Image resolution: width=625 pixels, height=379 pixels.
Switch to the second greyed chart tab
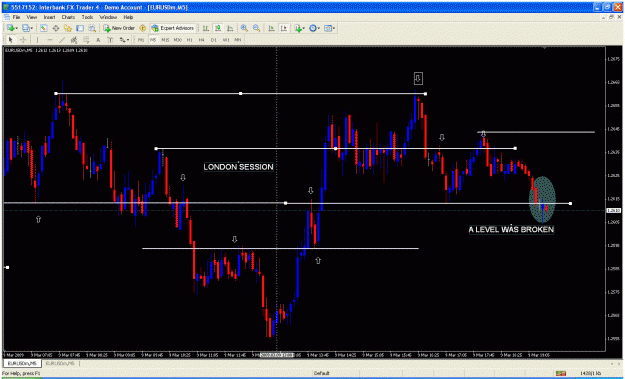[x=59, y=363]
